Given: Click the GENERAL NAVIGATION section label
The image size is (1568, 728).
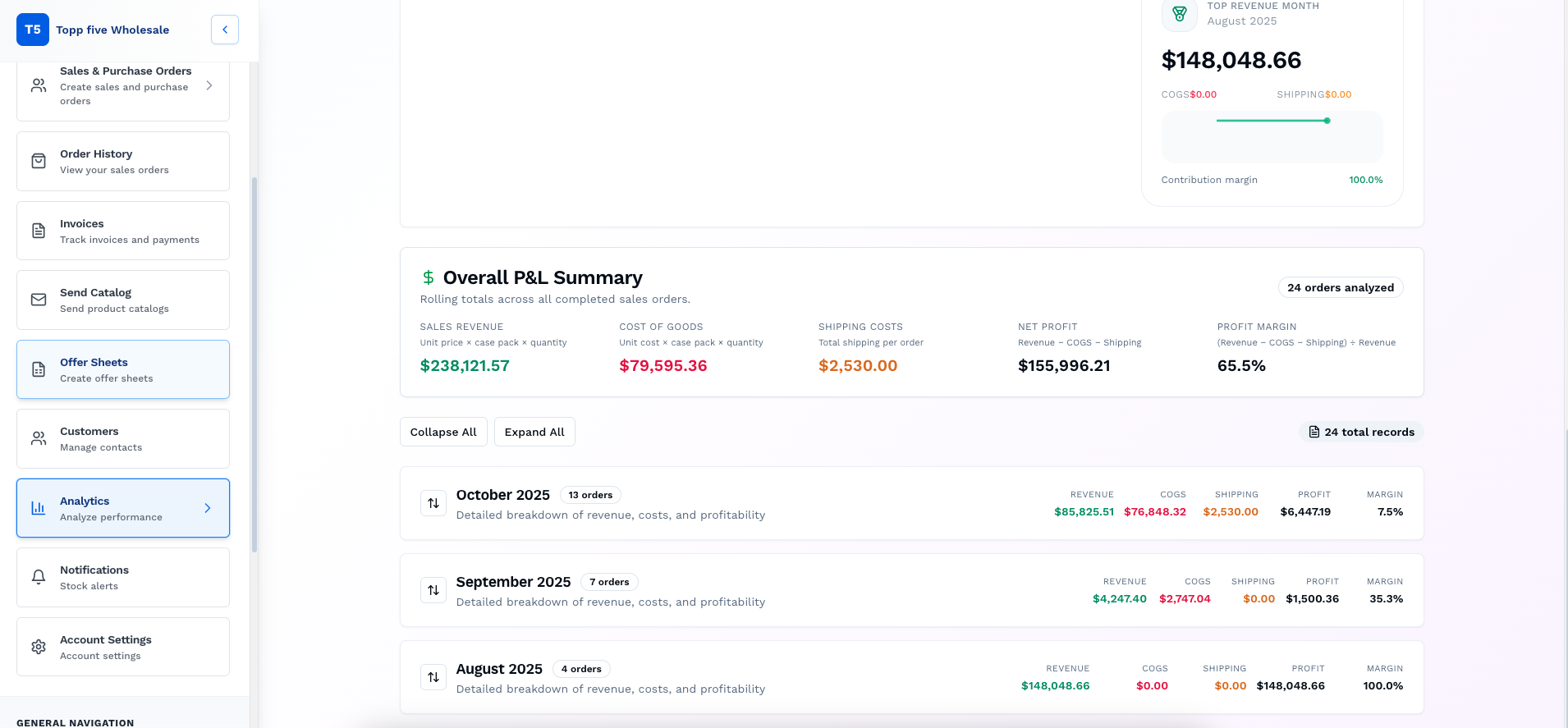Looking at the screenshot, I should tap(76, 722).
